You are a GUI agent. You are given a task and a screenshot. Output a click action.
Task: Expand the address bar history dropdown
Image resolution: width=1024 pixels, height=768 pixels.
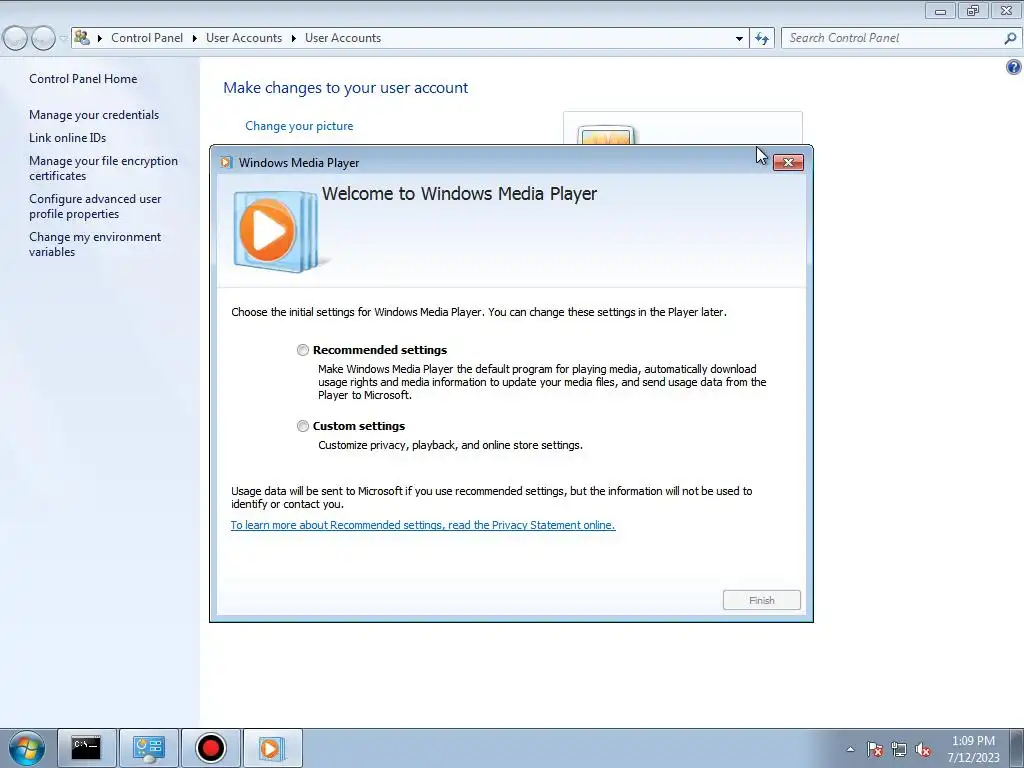point(739,39)
